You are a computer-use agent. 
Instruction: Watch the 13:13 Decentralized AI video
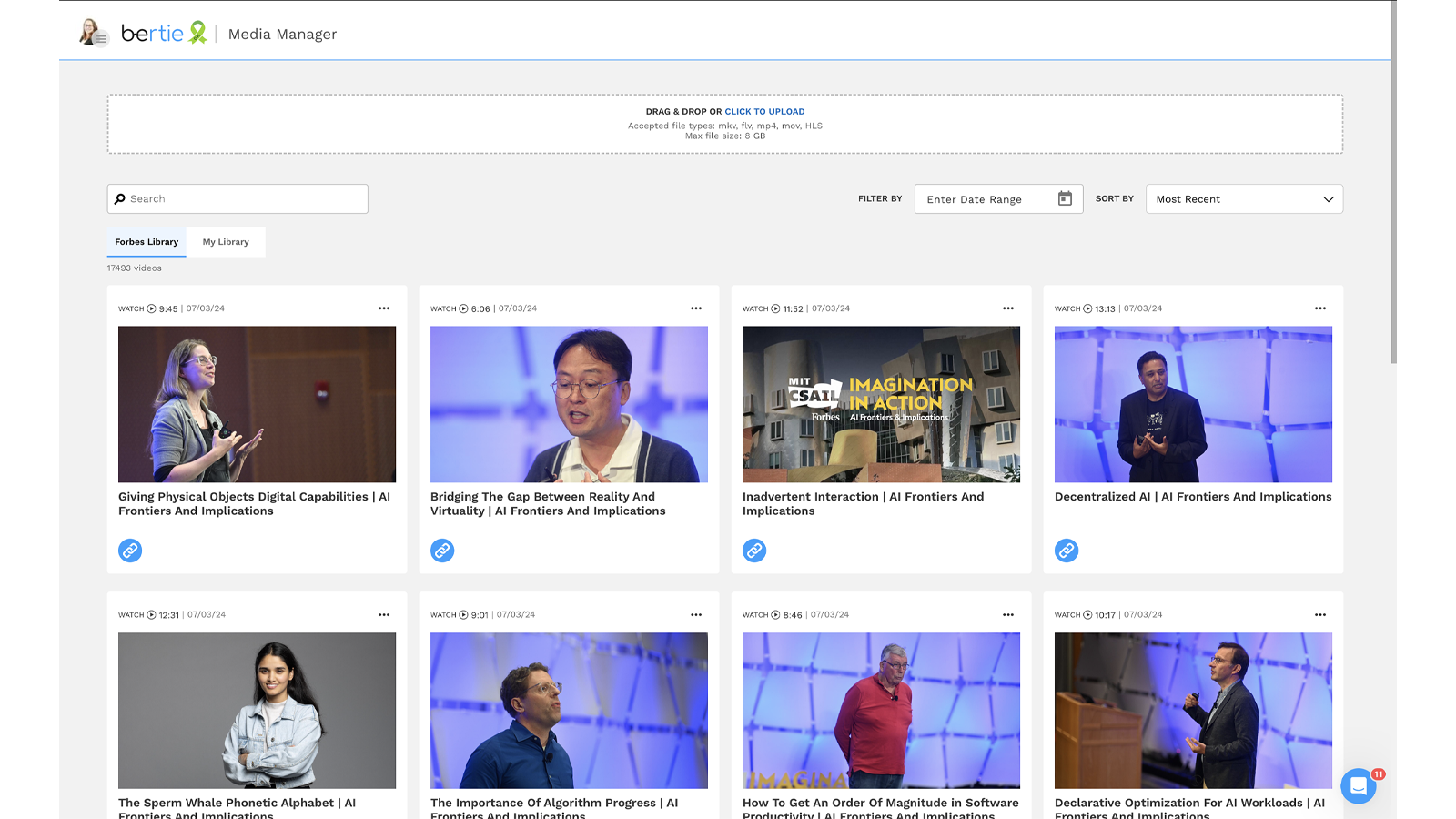point(1085,308)
